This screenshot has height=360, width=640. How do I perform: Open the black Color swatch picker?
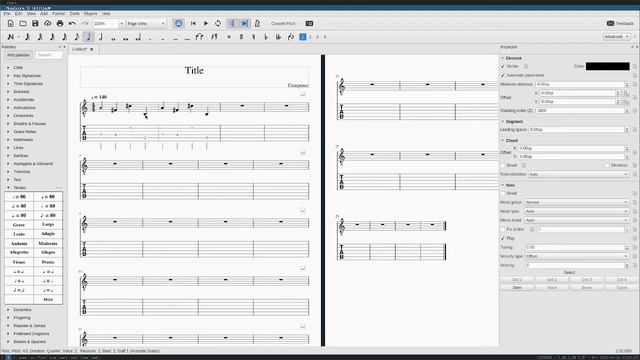pos(607,66)
